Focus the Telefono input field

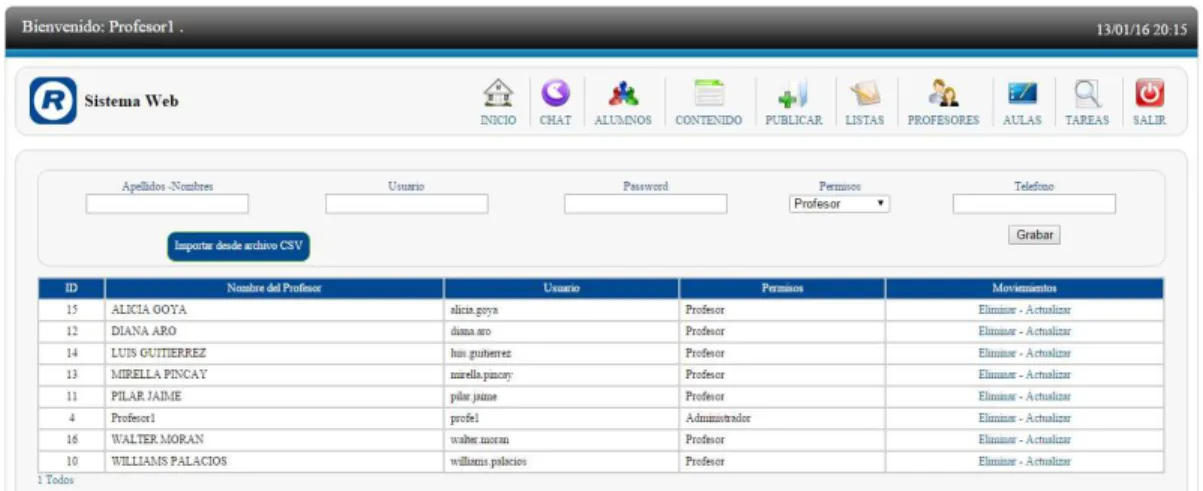pos(1034,204)
